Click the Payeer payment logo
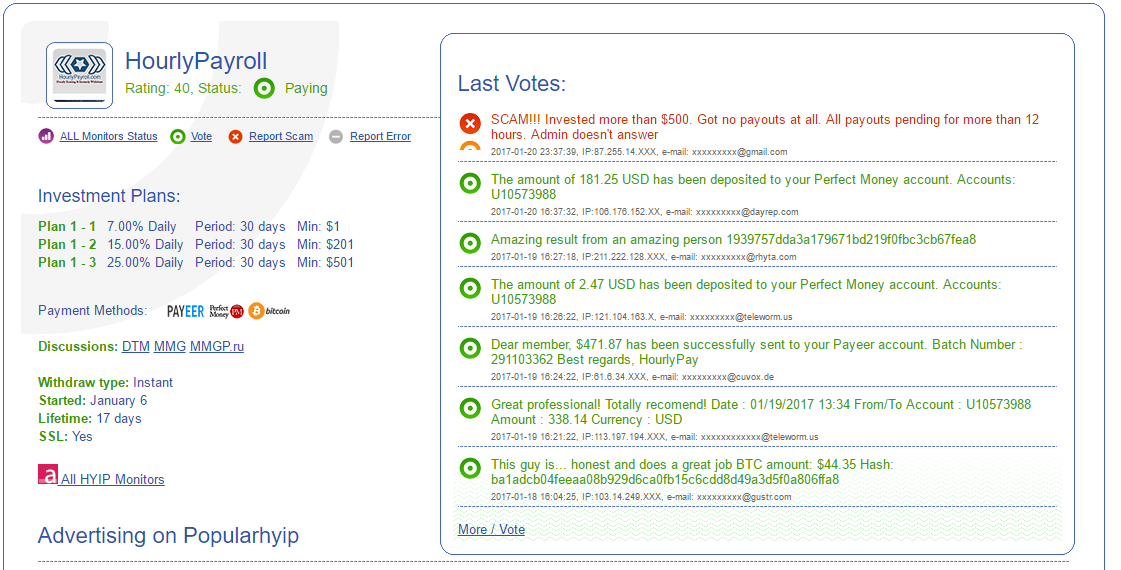1121x570 pixels. [185, 311]
